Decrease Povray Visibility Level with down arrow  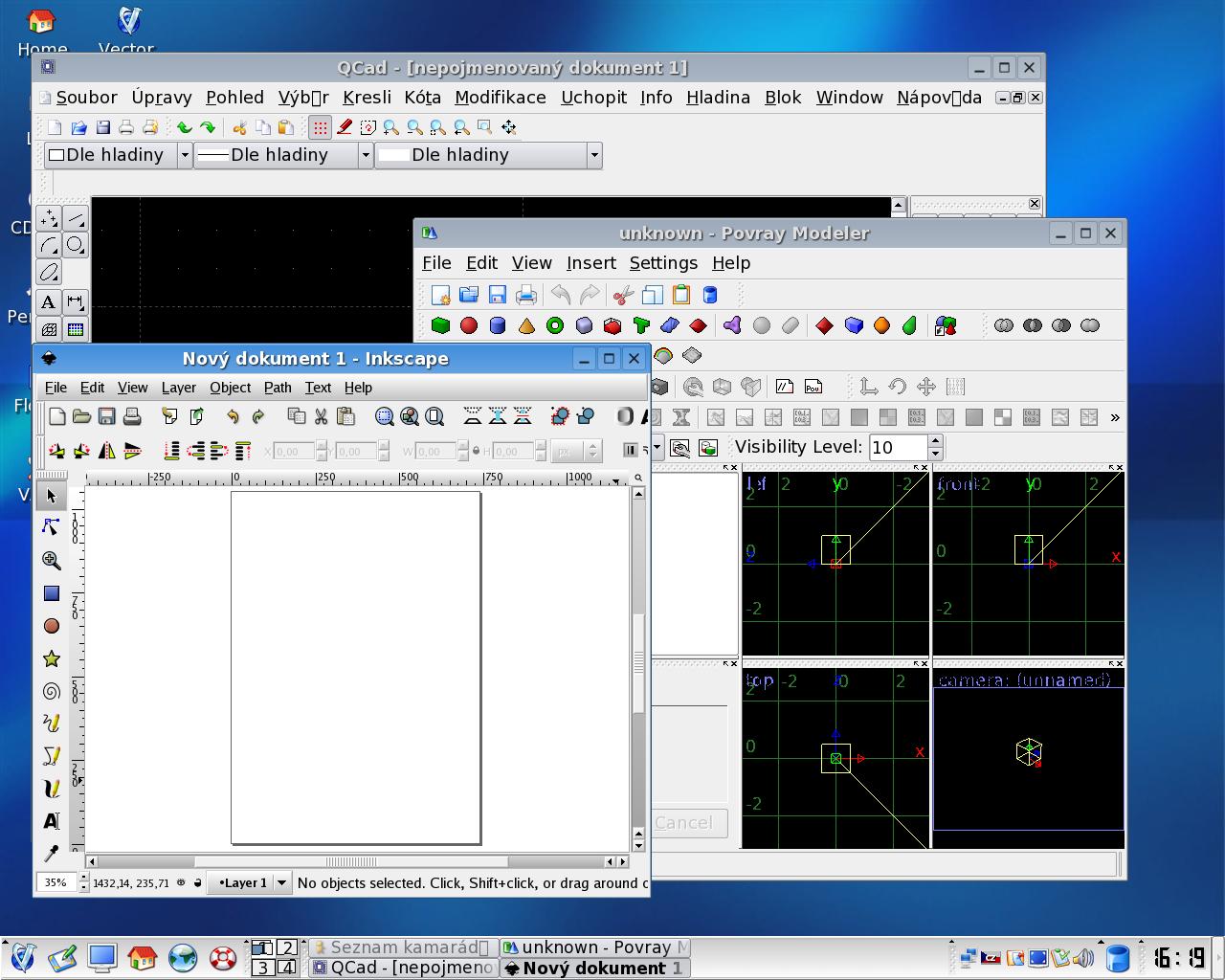tap(935, 454)
